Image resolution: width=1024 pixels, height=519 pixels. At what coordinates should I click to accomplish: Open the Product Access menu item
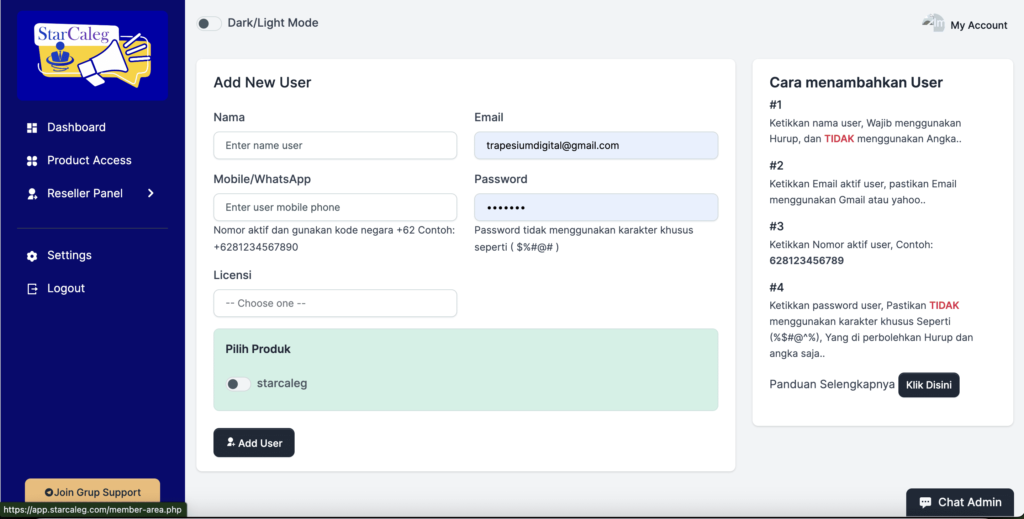(x=89, y=160)
